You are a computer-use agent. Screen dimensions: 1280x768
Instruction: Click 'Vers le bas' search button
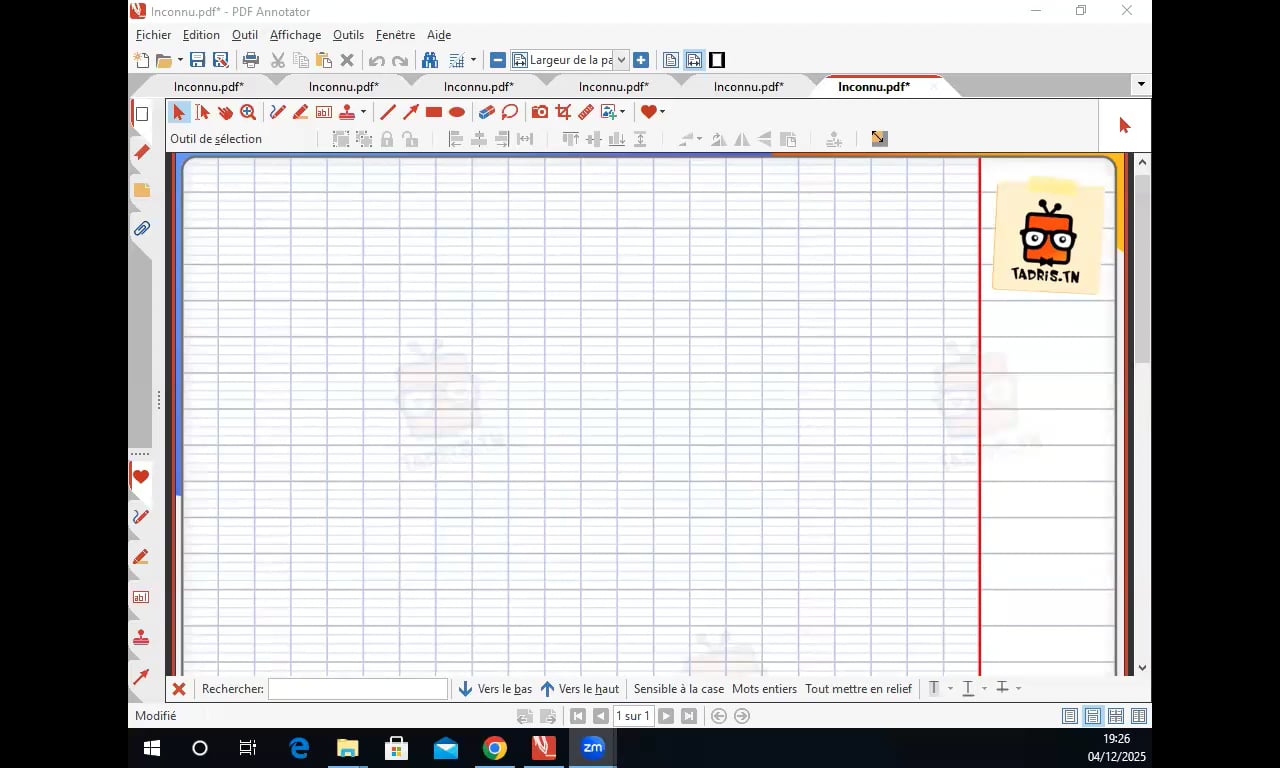click(x=495, y=689)
